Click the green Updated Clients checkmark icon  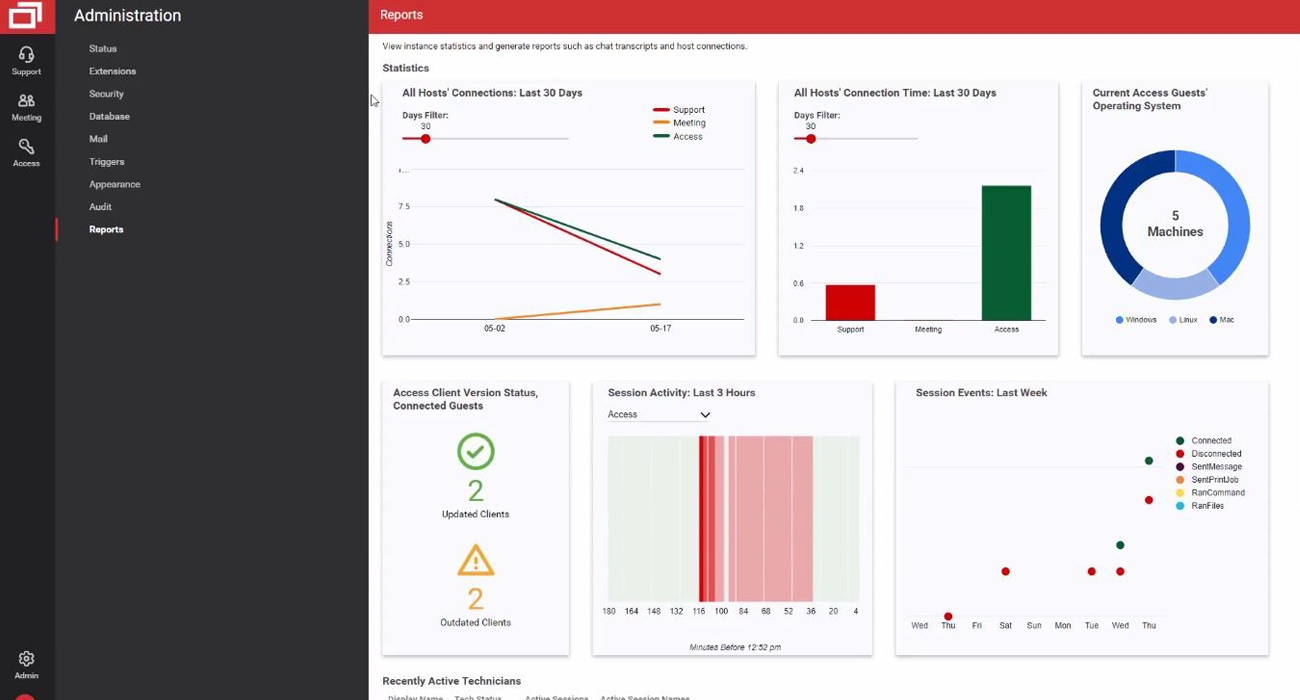click(x=475, y=451)
